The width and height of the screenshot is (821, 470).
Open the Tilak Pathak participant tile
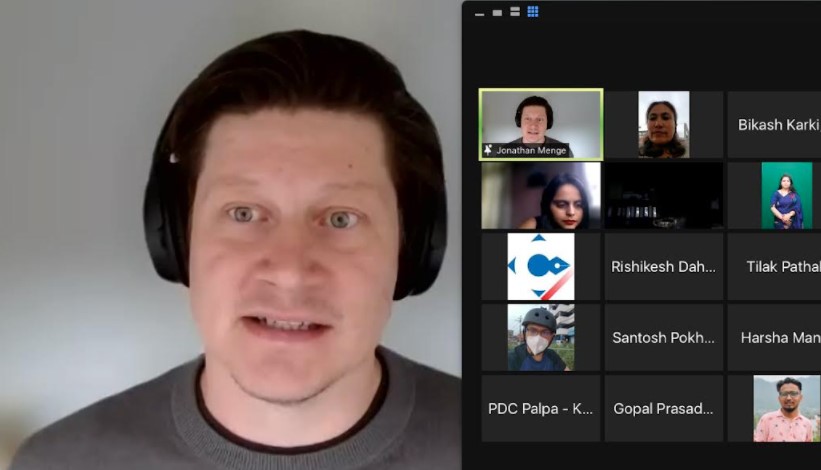tap(776, 267)
